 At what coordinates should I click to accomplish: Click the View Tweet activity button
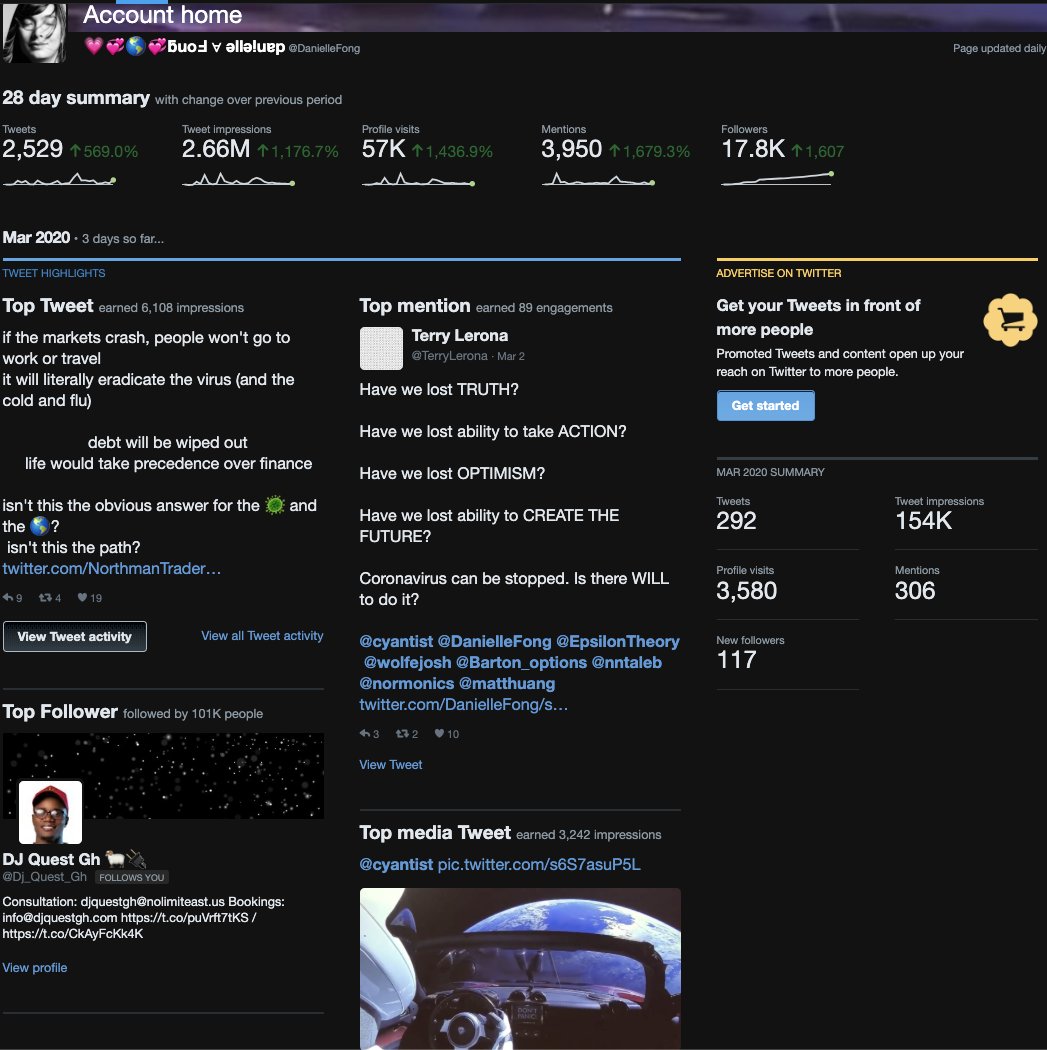tap(74, 636)
